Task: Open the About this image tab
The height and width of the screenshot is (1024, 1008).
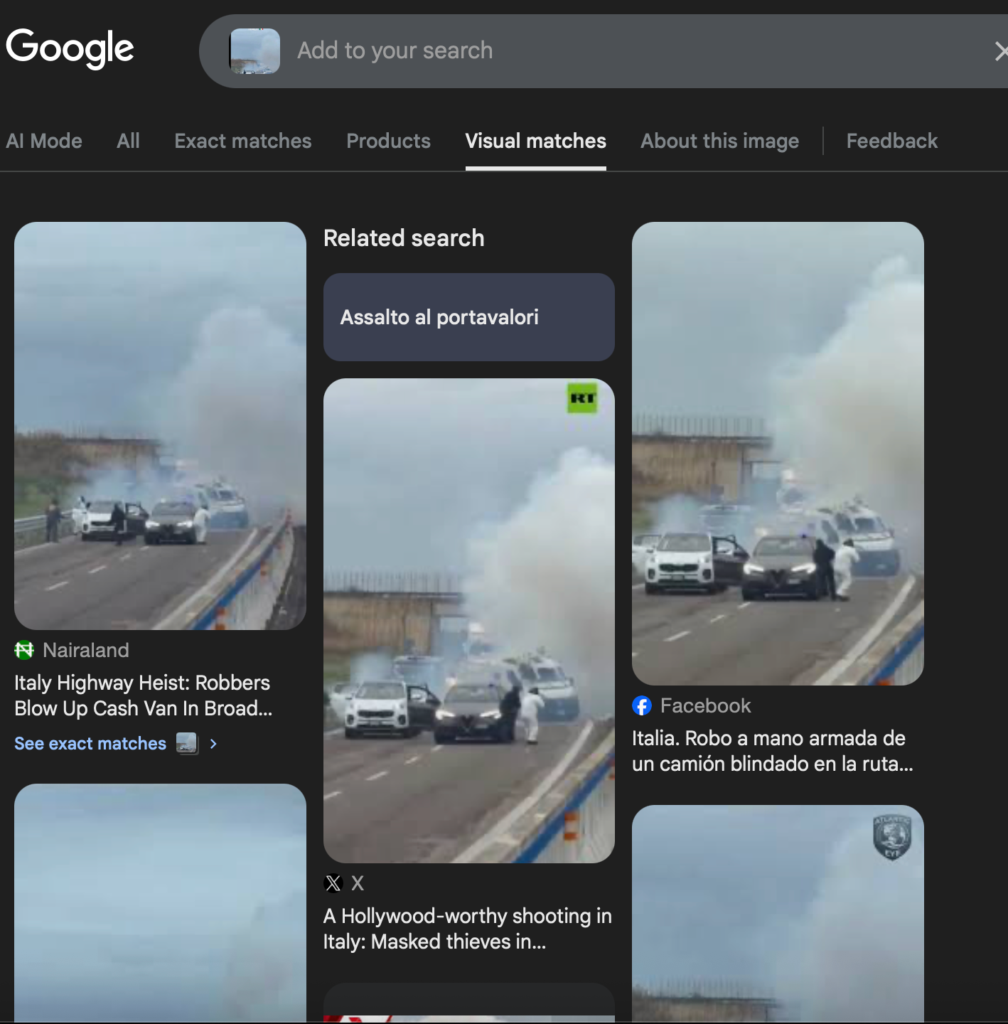Action: coord(719,141)
